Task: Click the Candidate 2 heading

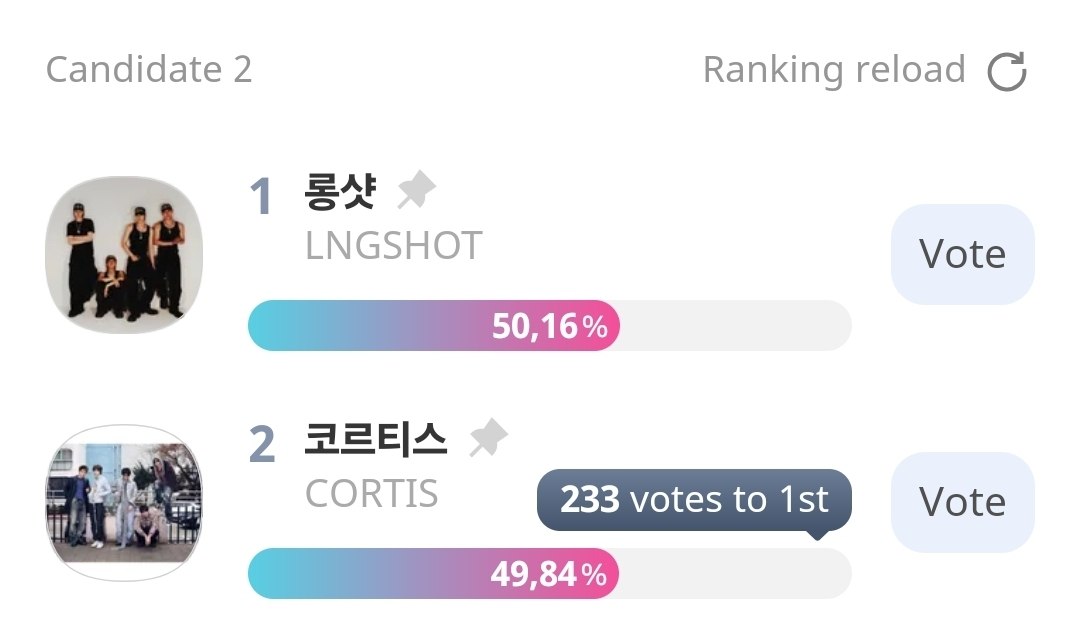Action: coord(149,70)
